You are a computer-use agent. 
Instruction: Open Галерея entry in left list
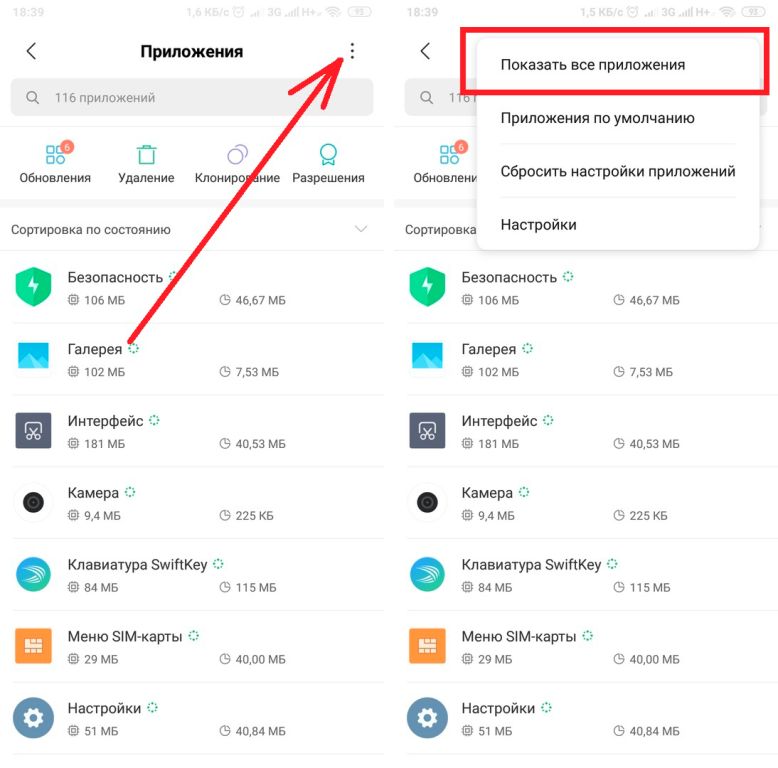click(192, 359)
